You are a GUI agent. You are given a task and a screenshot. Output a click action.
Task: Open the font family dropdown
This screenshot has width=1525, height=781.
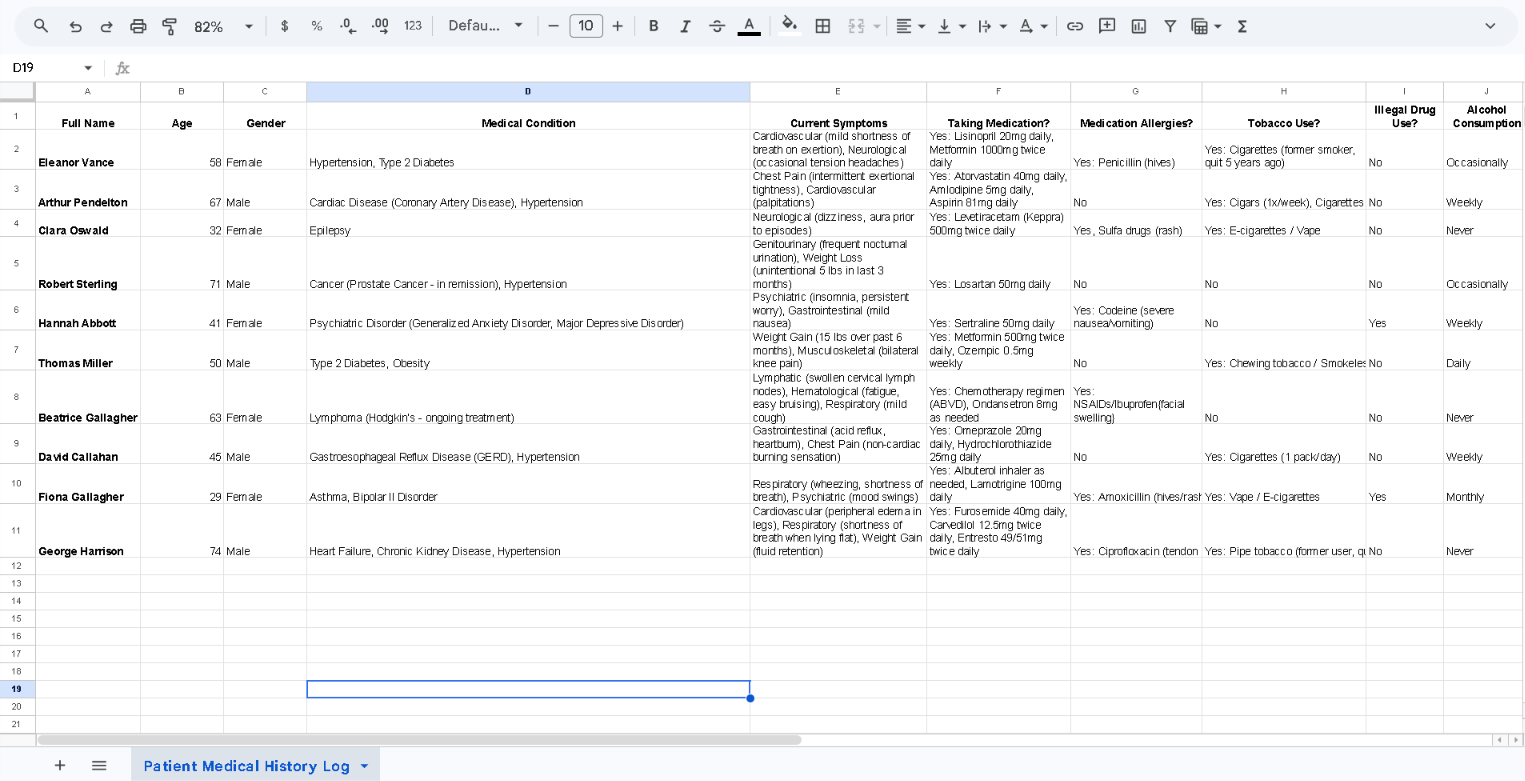pos(485,26)
